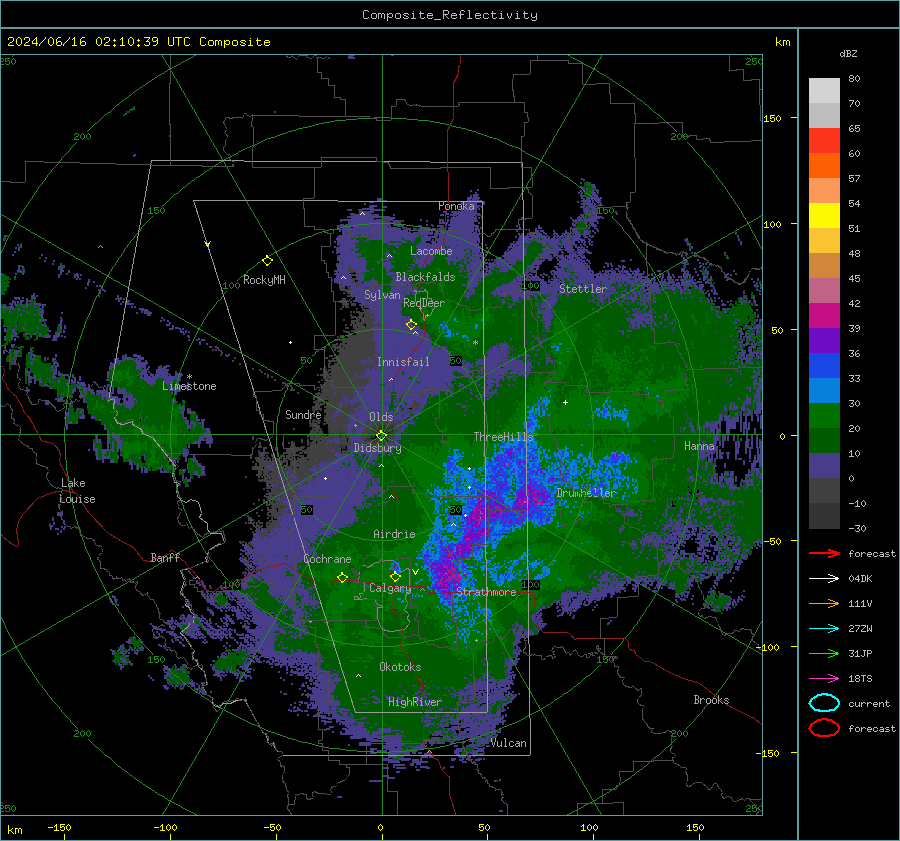Viewport: 900px width, 841px height.
Task: Click the 'current' legend label text
Action: point(869,704)
